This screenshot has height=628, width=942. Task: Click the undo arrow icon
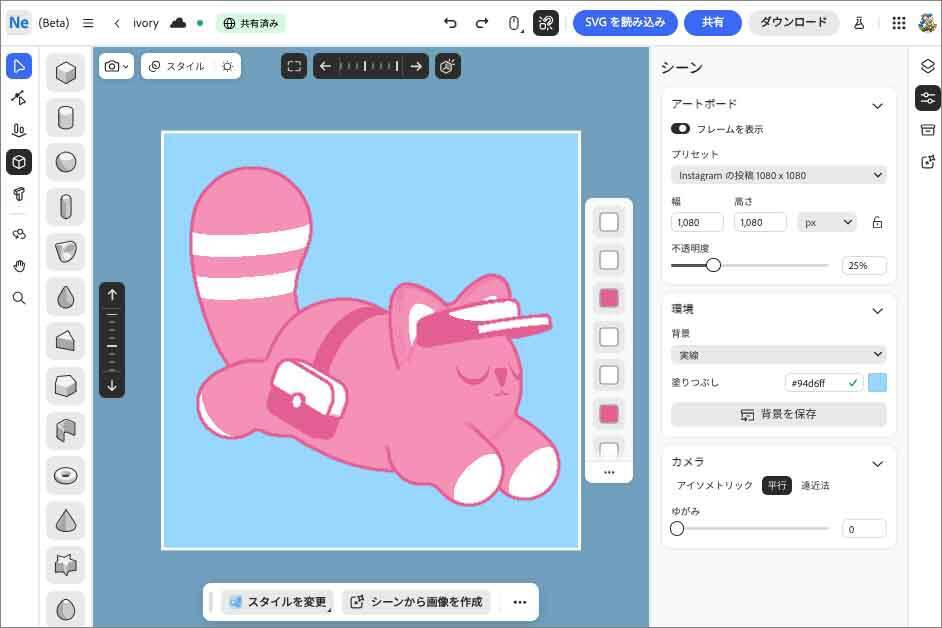450,23
